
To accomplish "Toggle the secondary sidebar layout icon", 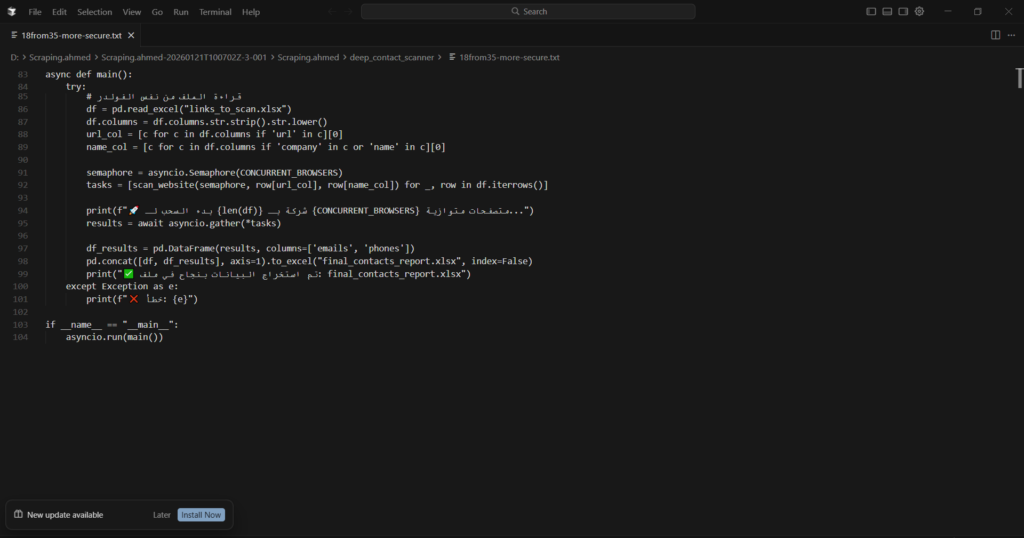I will [x=903, y=12].
